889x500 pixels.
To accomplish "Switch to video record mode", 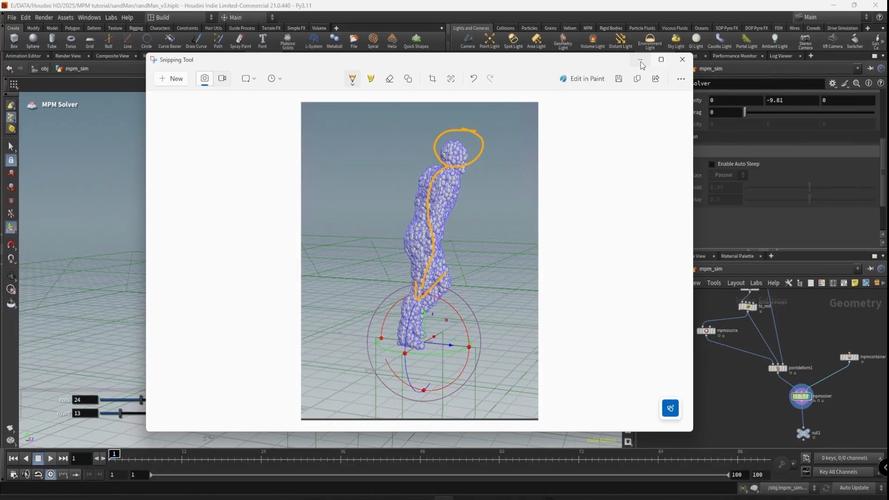I will pyautogui.click(x=222, y=78).
